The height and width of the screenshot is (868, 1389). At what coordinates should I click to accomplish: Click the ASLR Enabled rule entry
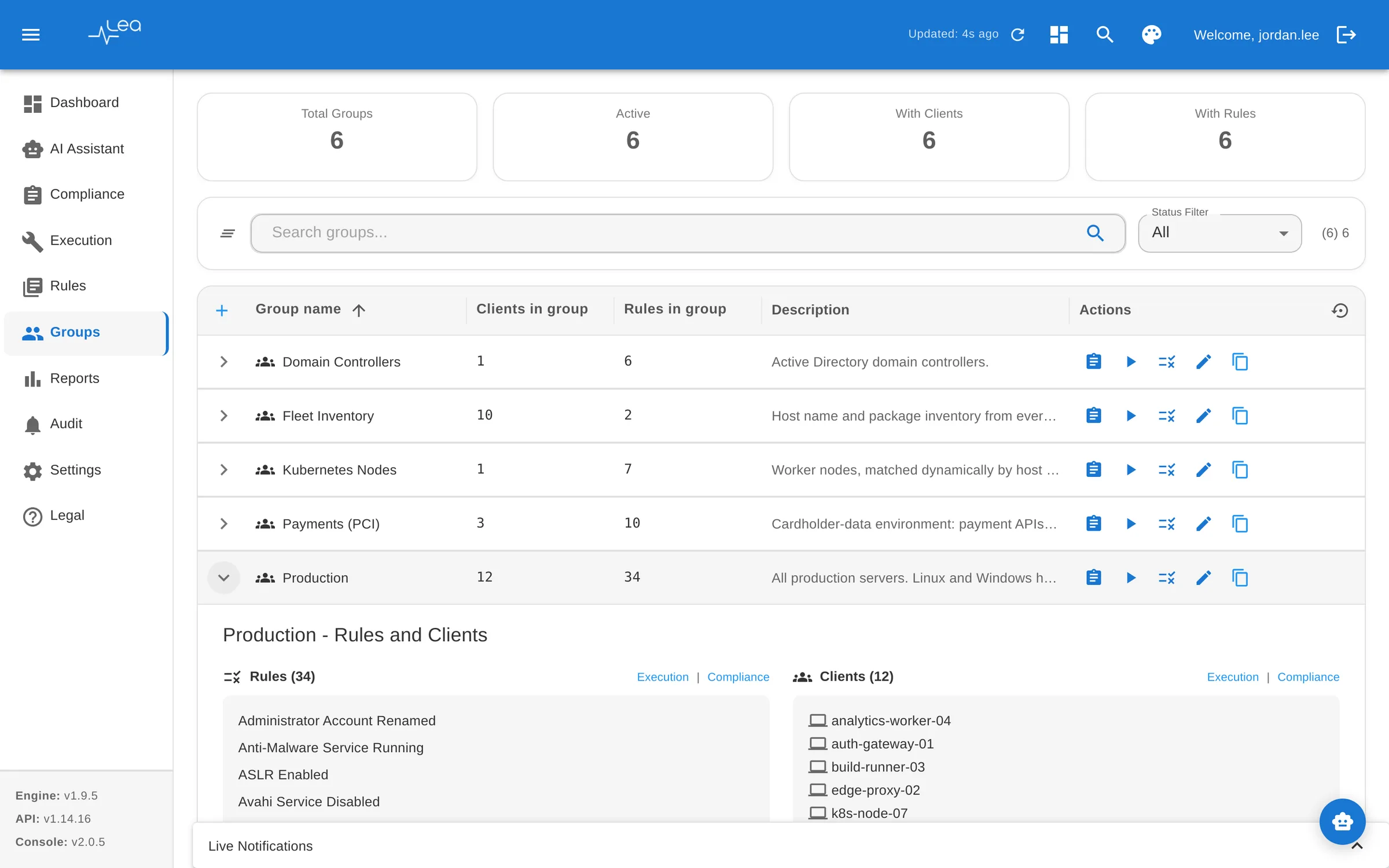(x=283, y=775)
